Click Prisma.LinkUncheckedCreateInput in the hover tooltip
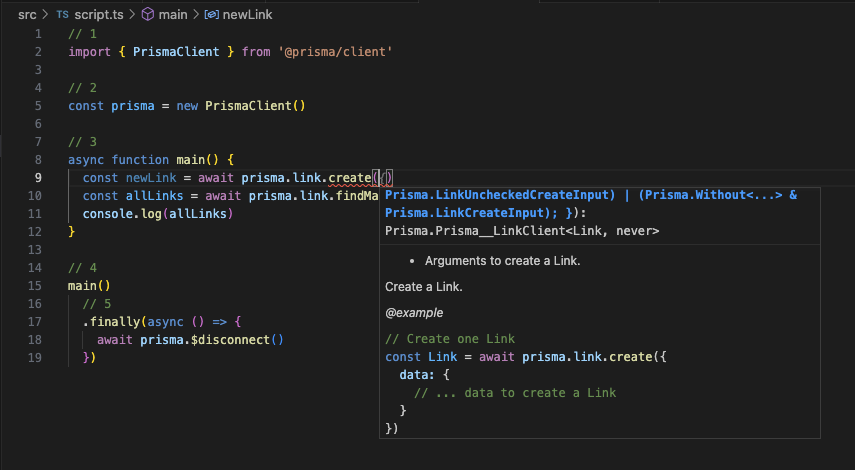 pyautogui.click(x=499, y=195)
